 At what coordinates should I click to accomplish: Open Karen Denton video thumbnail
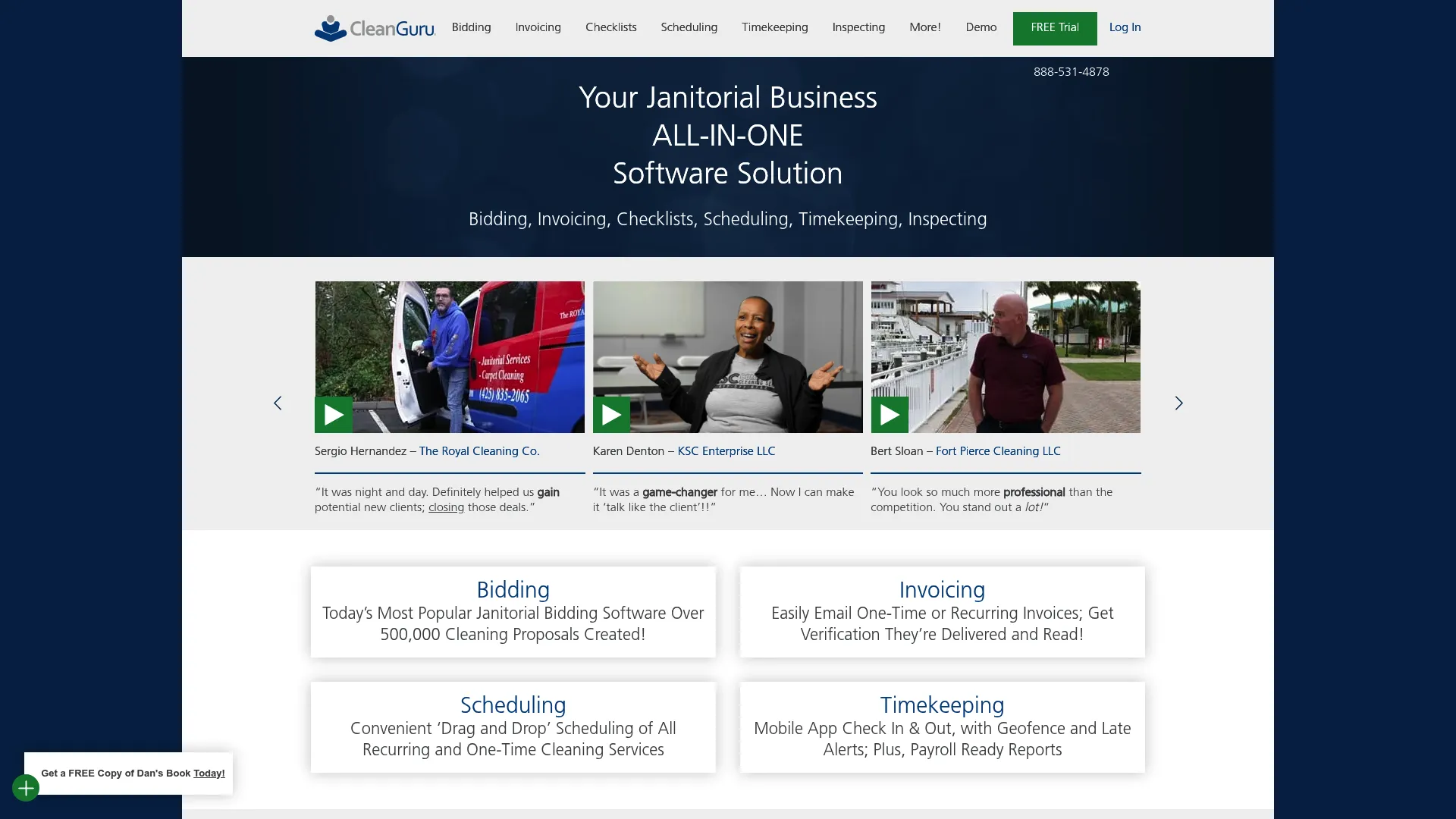[x=727, y=357]
